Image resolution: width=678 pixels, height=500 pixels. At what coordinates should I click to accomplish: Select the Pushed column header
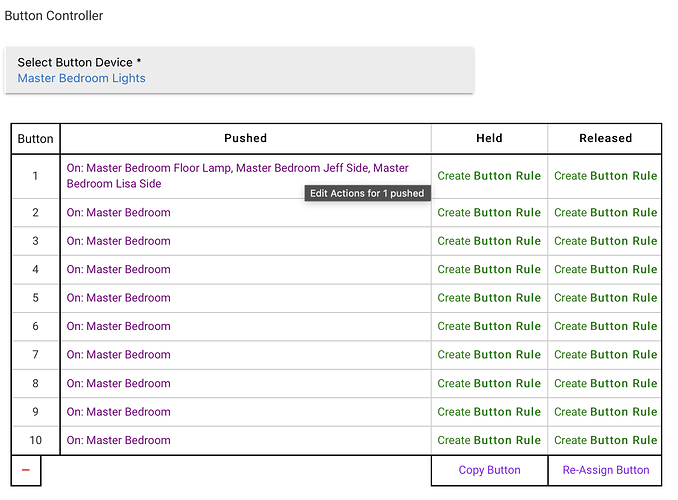pyautogui.click(x=245, y=138)
